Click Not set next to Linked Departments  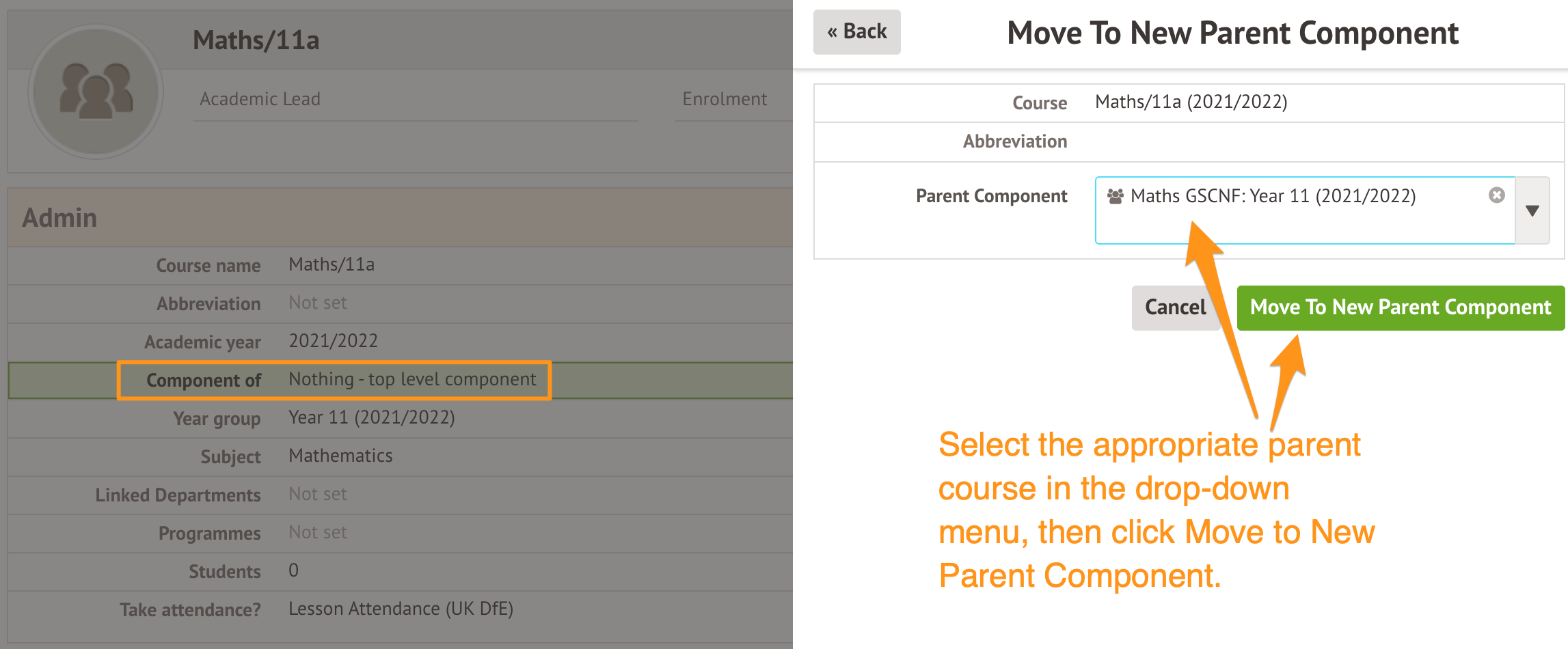[x=318, y=494]
